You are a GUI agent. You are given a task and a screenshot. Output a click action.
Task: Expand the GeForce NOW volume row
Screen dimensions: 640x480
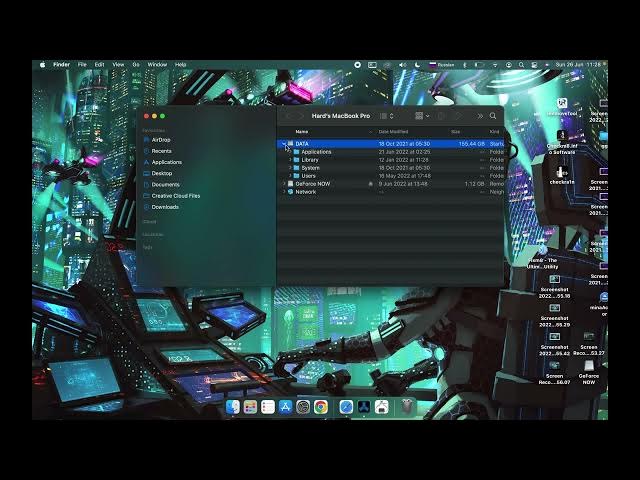point(284,184)
